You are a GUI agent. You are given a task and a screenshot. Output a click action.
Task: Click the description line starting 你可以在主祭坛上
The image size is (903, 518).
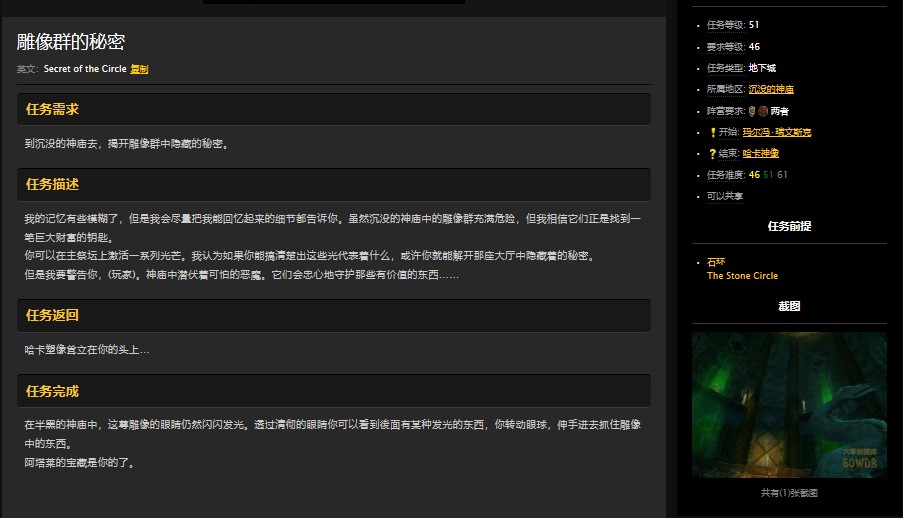[310, 256]
